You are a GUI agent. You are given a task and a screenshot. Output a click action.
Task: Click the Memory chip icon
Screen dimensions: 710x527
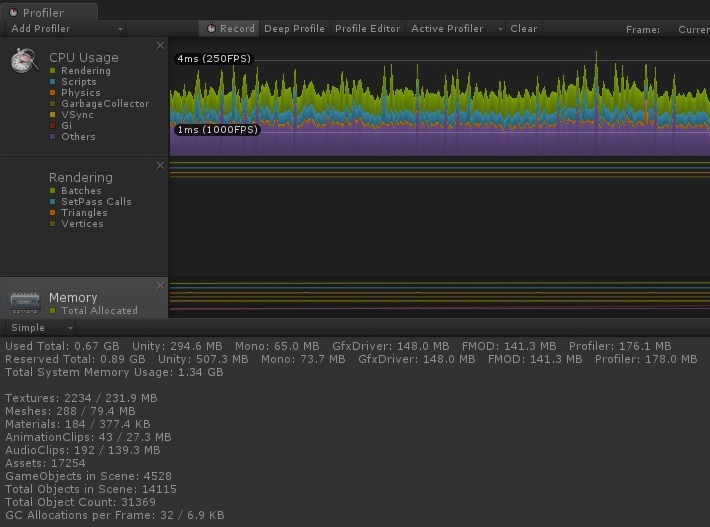point(25,302)
